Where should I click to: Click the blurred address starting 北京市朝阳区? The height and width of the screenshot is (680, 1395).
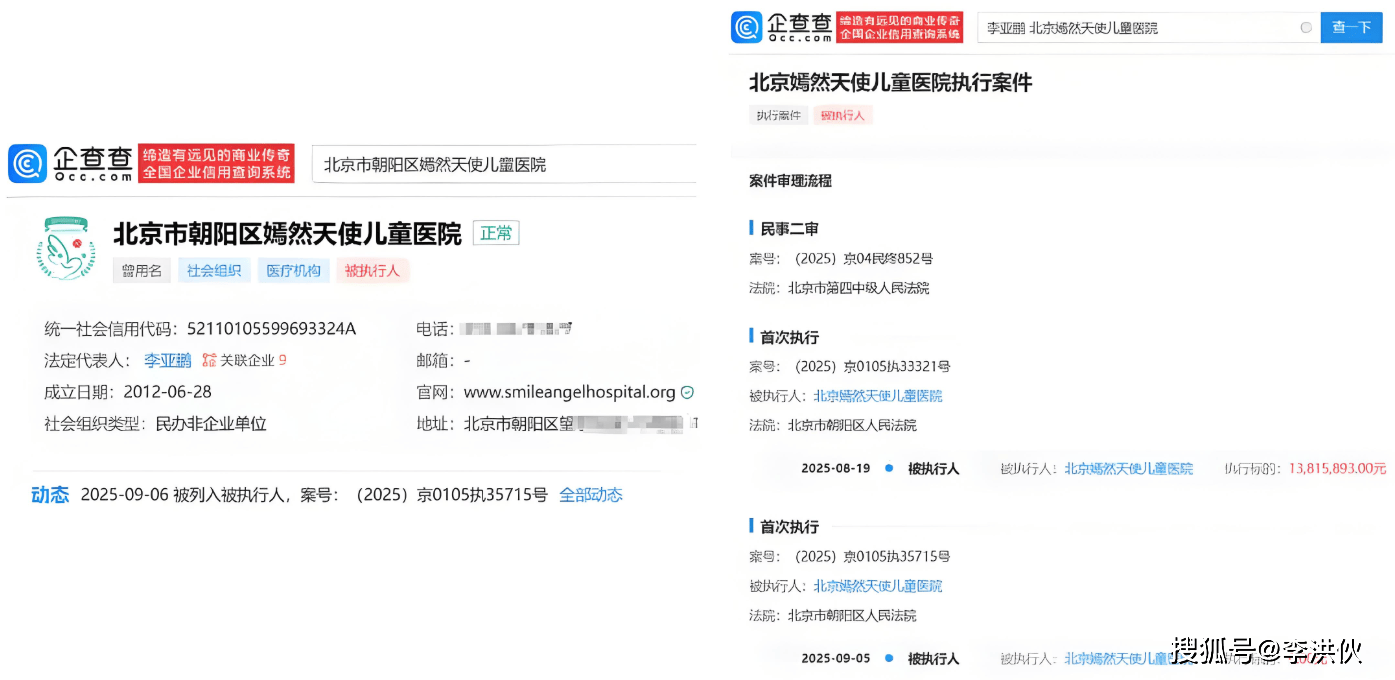(581, 424)
